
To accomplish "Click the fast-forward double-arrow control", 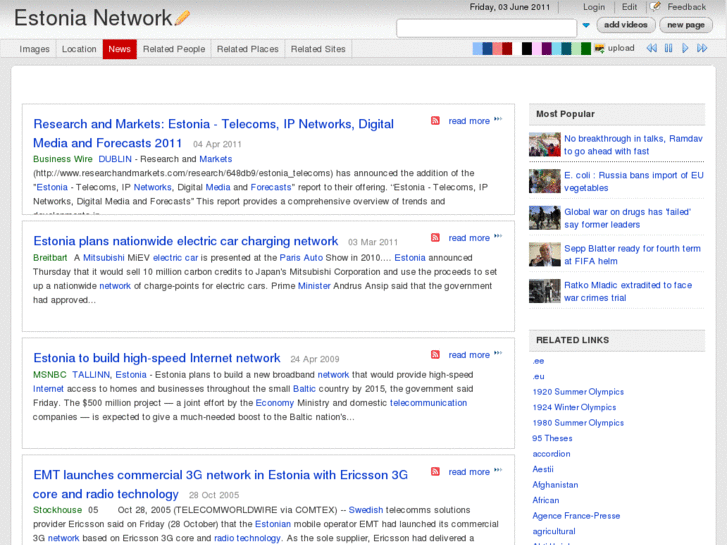I will tap(702, 48).
